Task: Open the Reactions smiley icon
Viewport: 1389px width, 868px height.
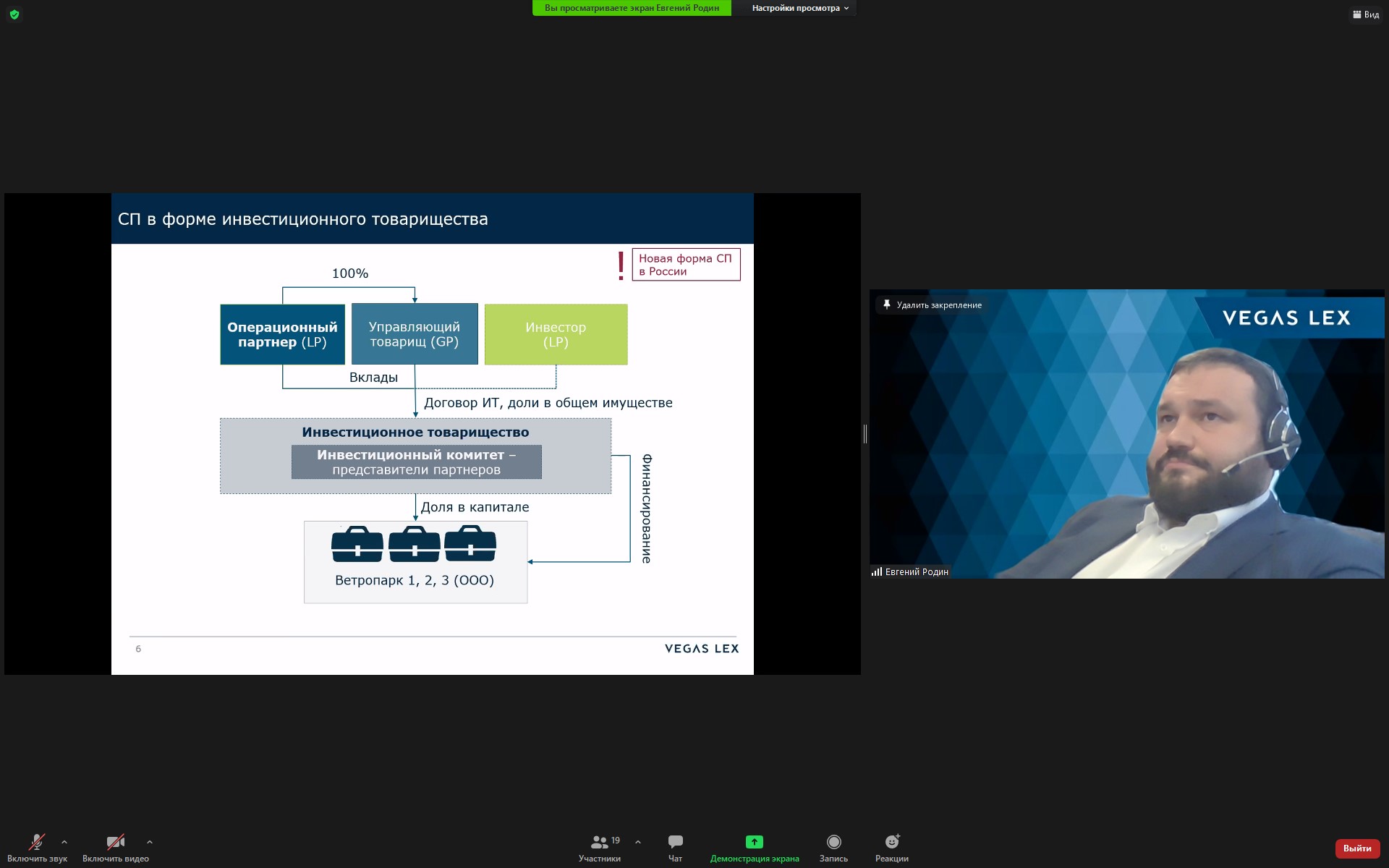Action: coord(892,842)
